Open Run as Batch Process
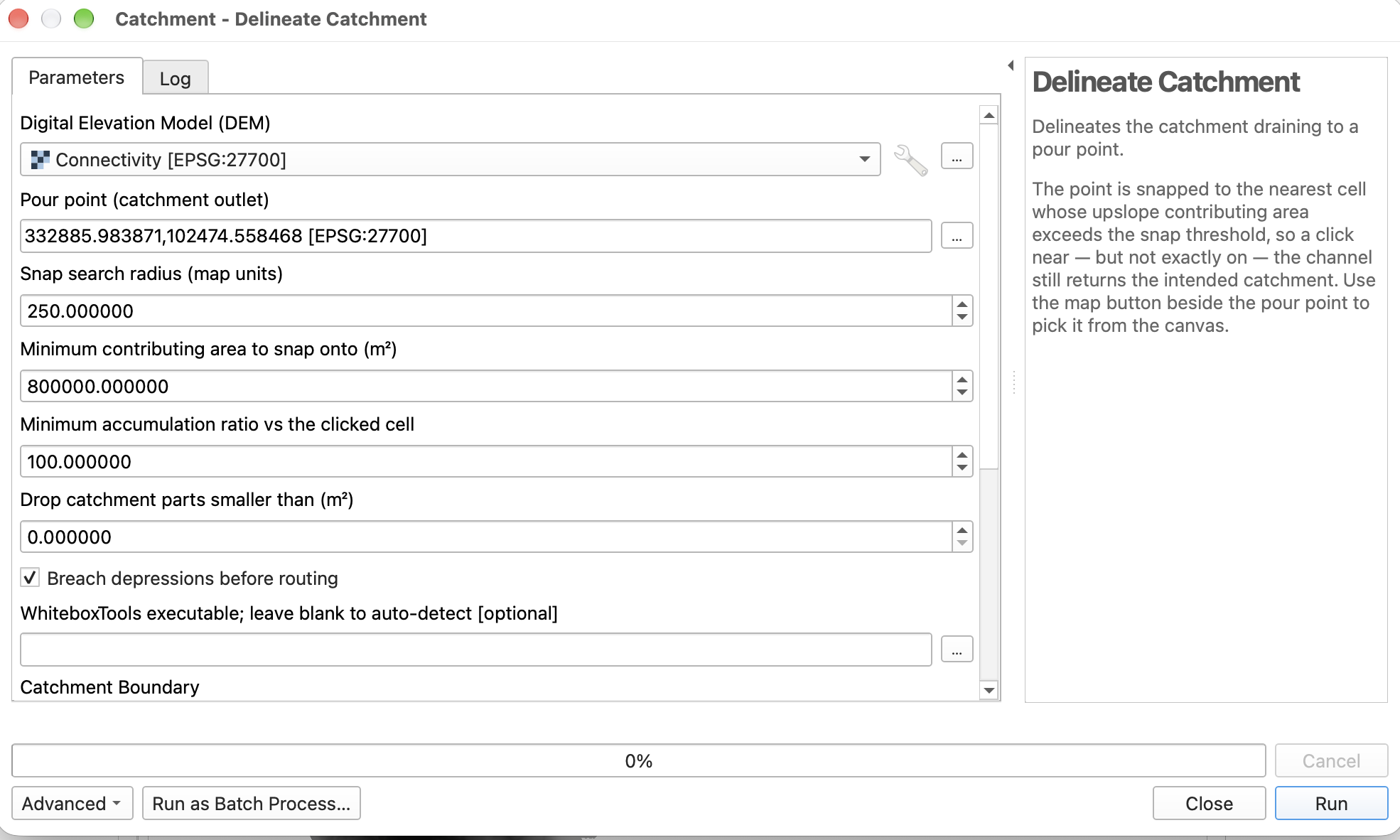This screenshot has width=1400, height=840. [252, 803]
